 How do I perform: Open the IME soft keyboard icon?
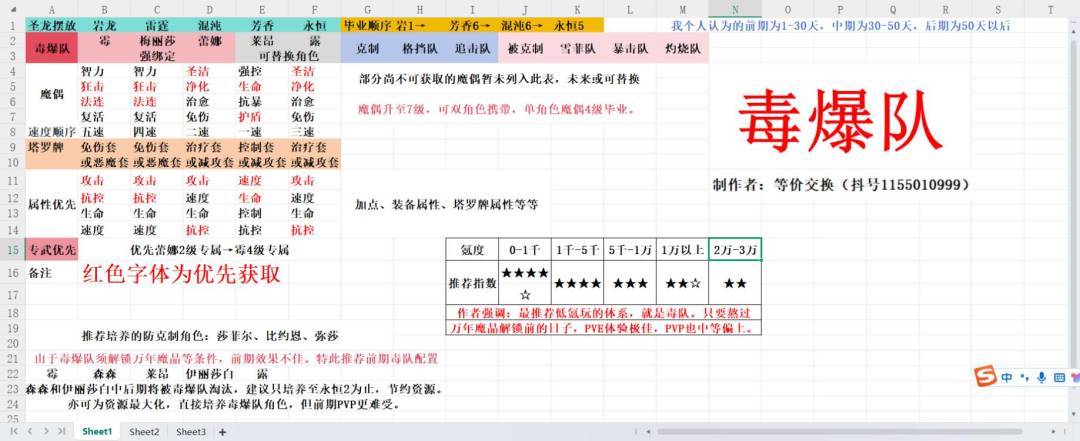coord(1058,378)
